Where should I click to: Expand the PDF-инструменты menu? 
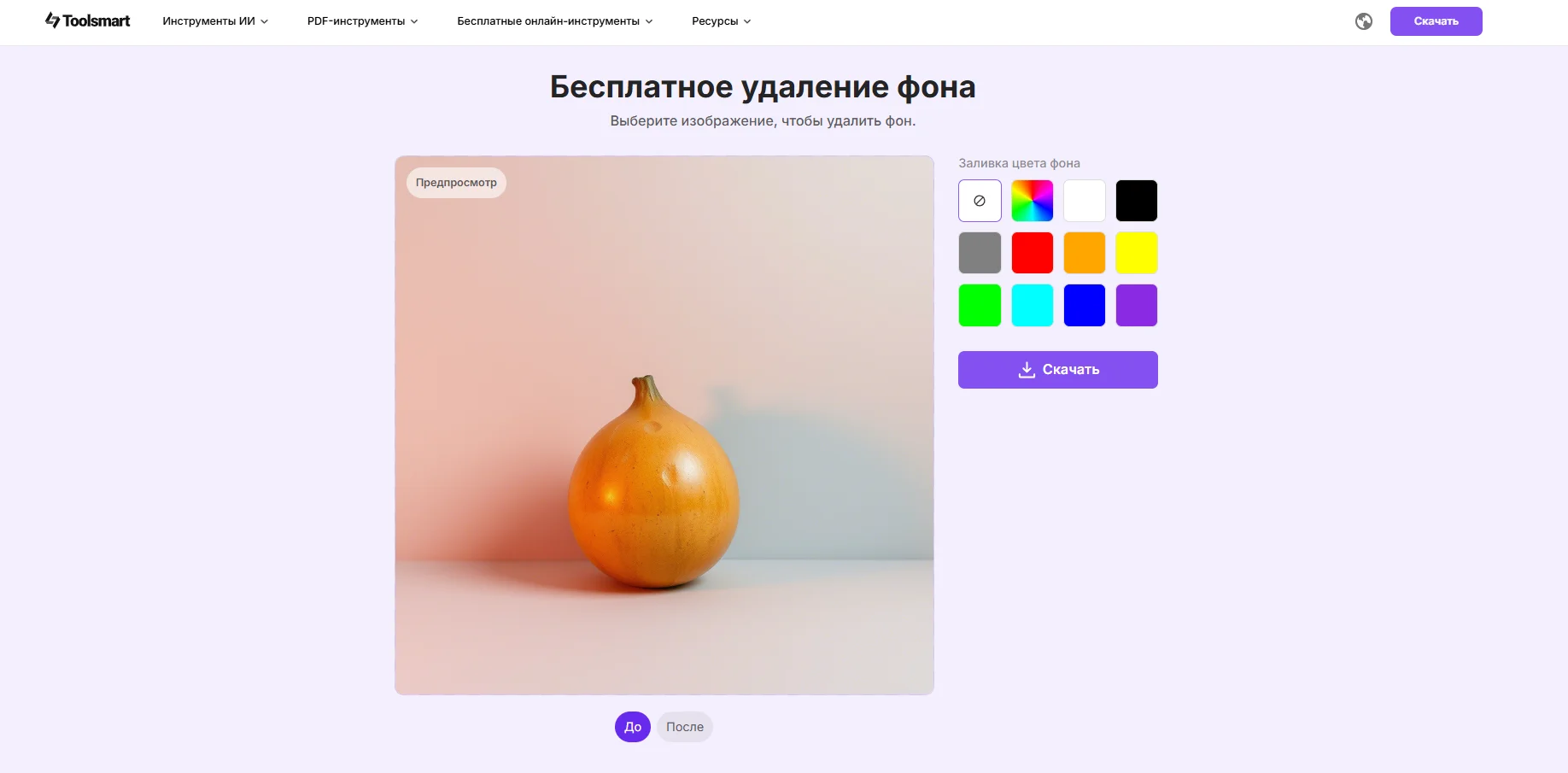pos(362,21)
